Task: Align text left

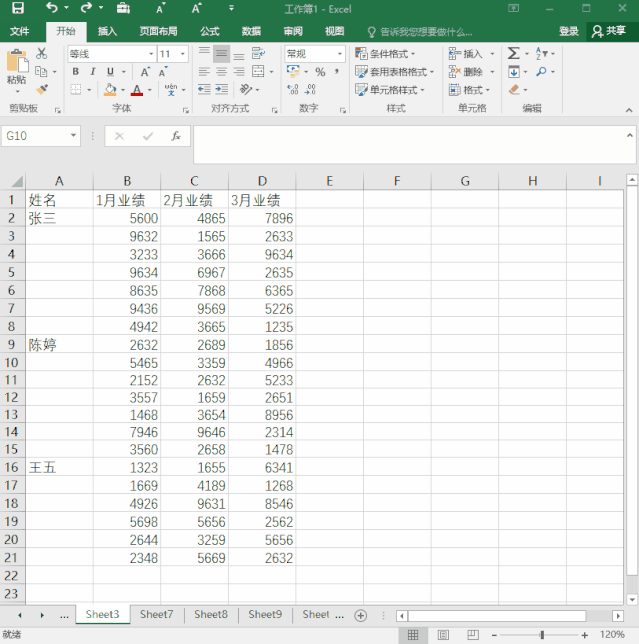Action: point(204,72)
